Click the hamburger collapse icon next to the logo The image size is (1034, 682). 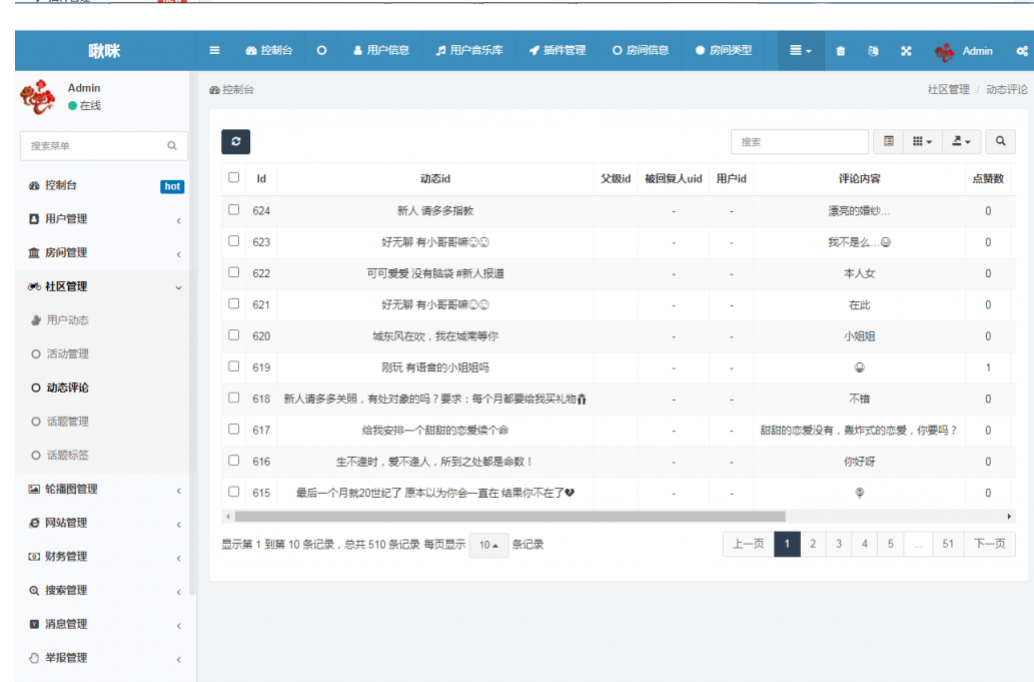click(x=213, y=51)
